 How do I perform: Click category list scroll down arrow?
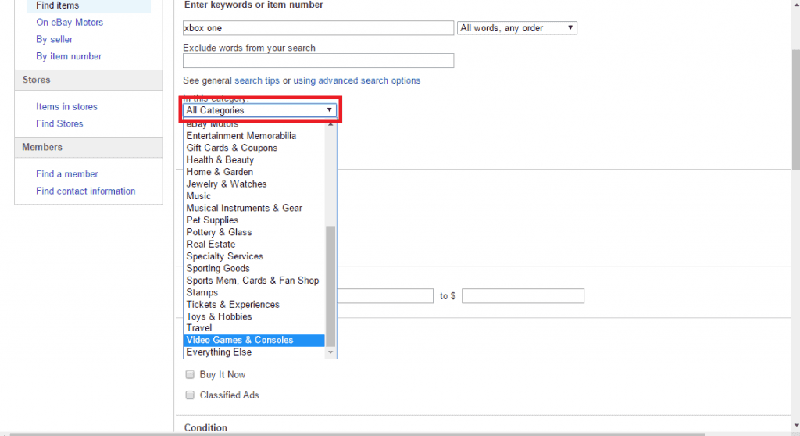[331, 352]
